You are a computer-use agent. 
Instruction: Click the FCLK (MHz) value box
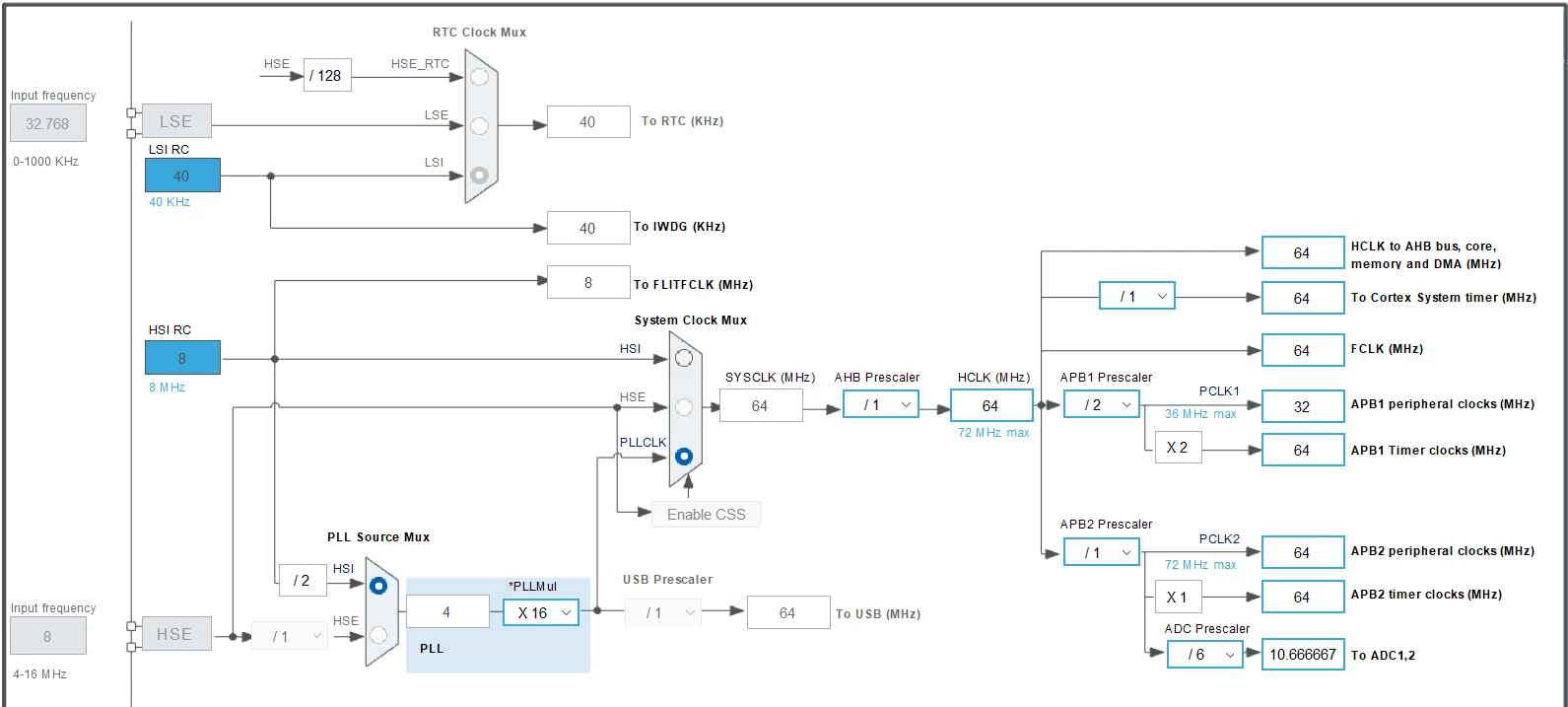coord(1303,350)
